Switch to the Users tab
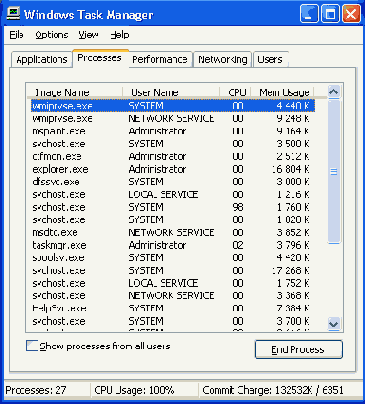This screenshot has height=404, width=365. [x=270, y=59]
